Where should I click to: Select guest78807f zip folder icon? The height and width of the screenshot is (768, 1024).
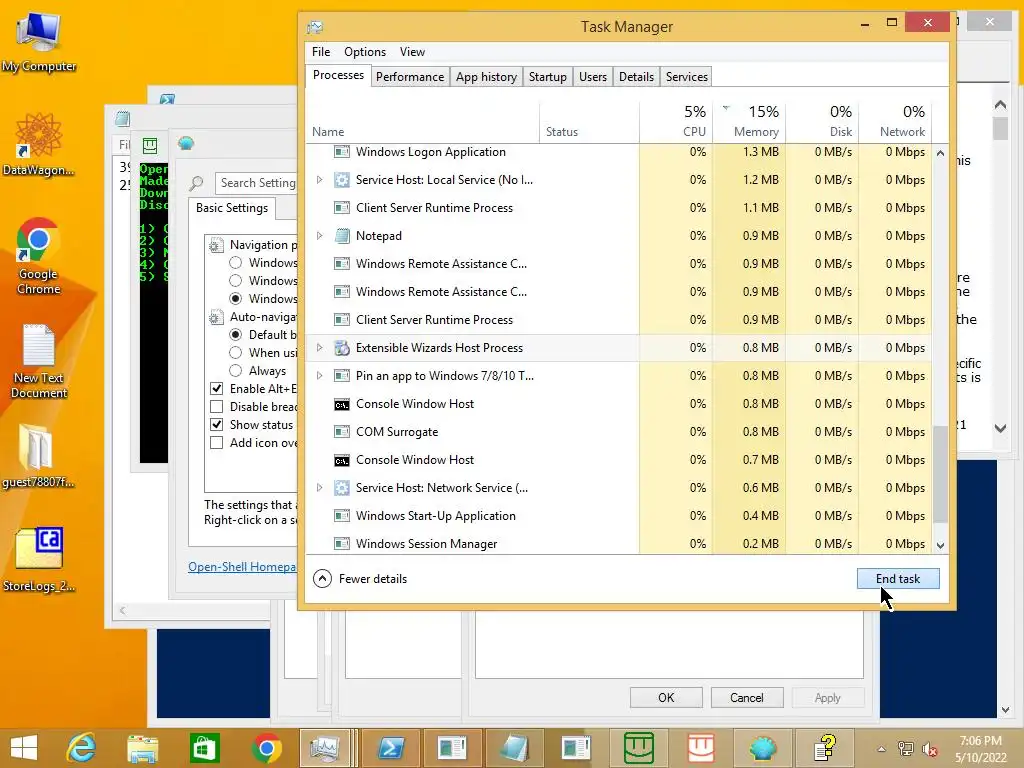click(x=39, y=456)
